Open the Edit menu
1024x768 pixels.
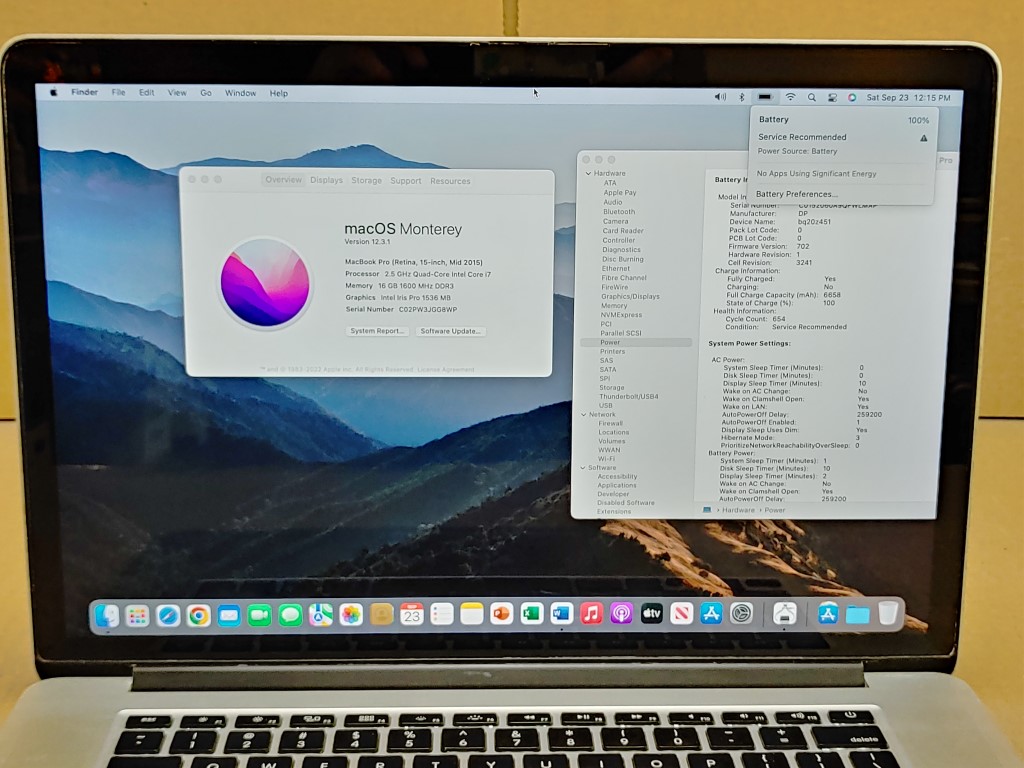click(x=146, y=93)
